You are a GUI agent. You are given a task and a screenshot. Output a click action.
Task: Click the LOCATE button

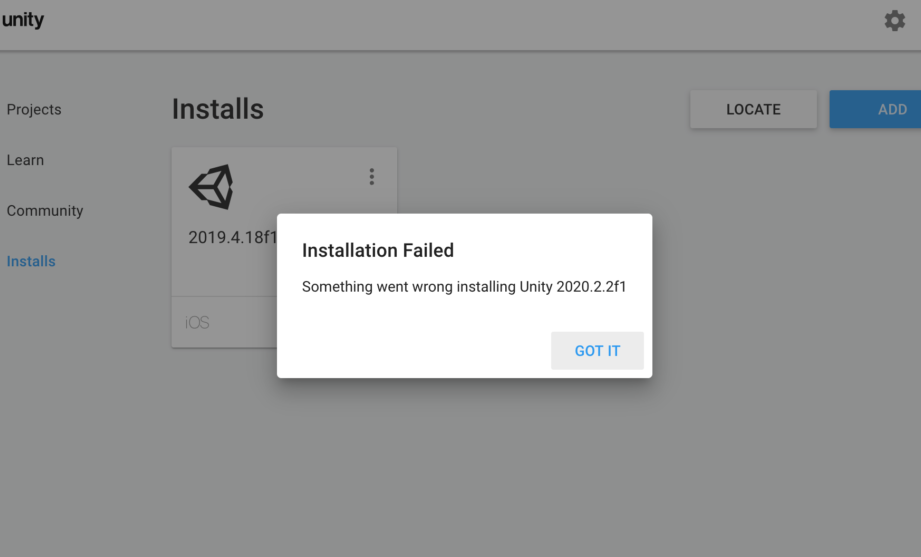[754, 109]
